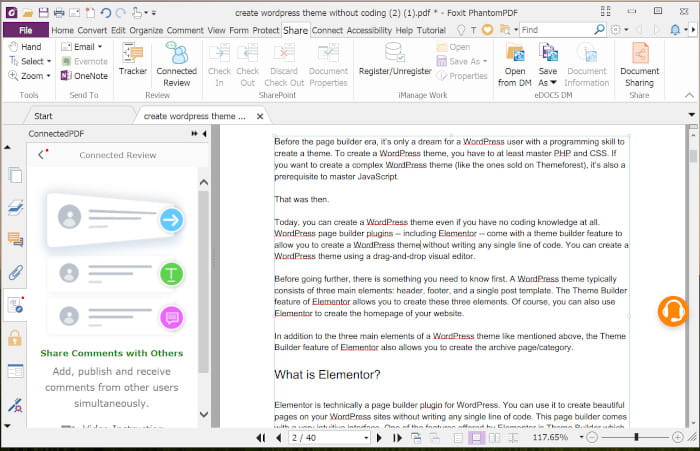700x451 pixels.
Task: Open the Comments panel in sidebar
Action: click(x=16, y=239)
